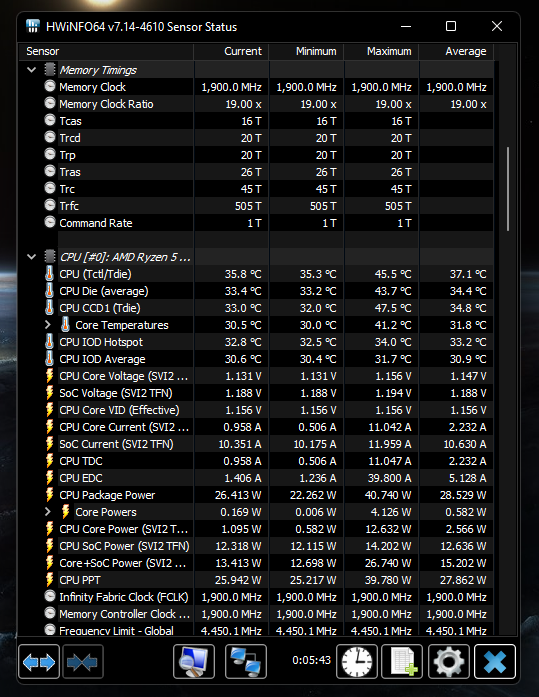The image size is (539, 697).
Task: Open sensor settings gear icon
Action: click(449, 662)
